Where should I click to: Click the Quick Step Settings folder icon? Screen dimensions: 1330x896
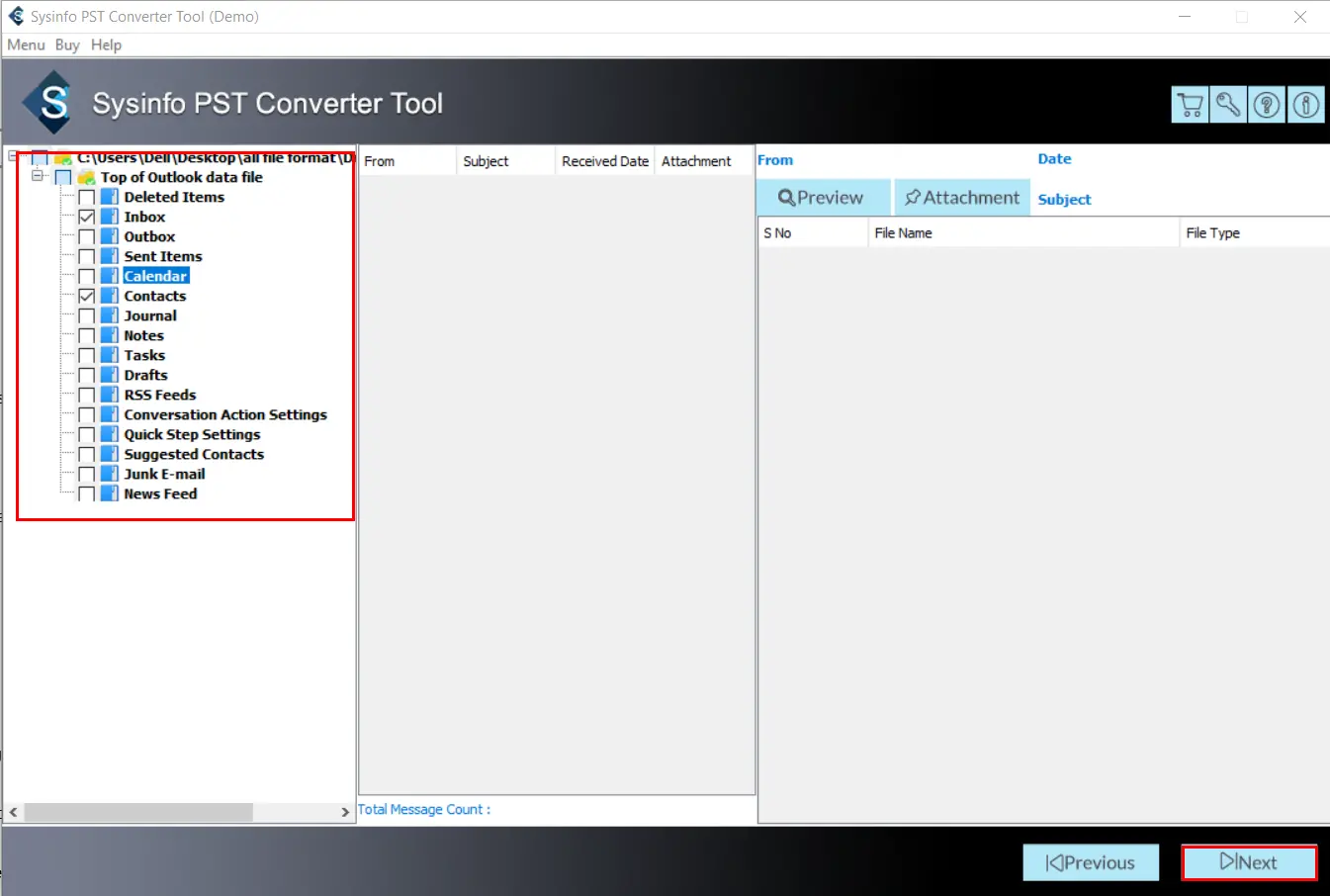(110, 434)
